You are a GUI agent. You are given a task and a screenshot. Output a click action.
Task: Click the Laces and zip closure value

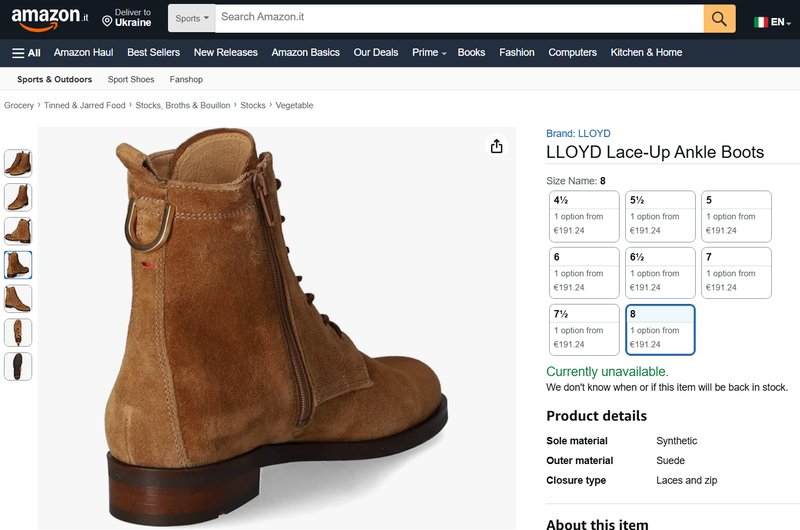point(687,481)
